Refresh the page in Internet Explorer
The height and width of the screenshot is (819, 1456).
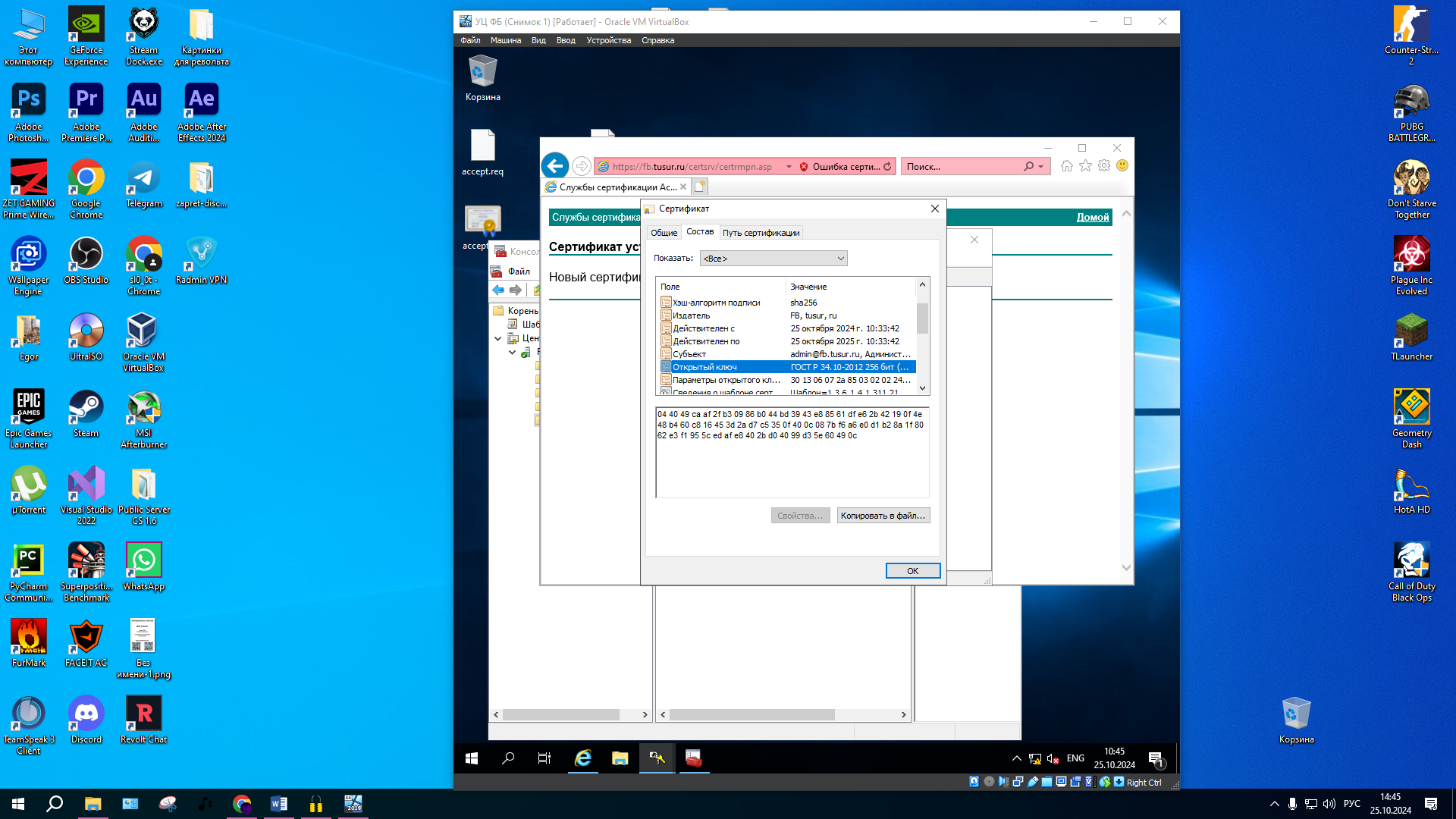[x=887, y=166]
